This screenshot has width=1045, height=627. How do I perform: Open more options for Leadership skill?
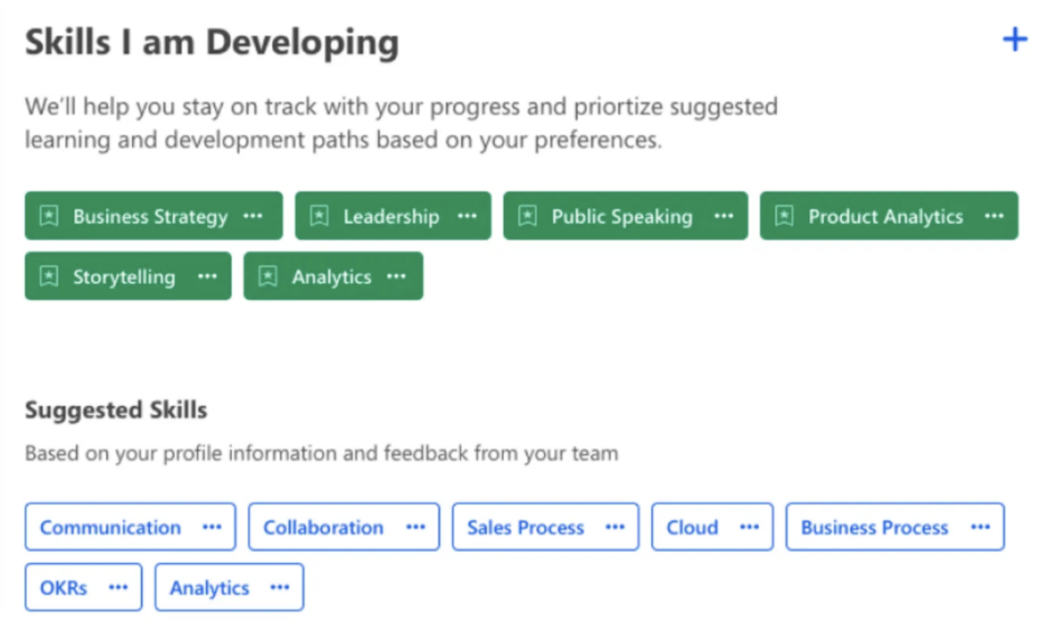[466, 216]
